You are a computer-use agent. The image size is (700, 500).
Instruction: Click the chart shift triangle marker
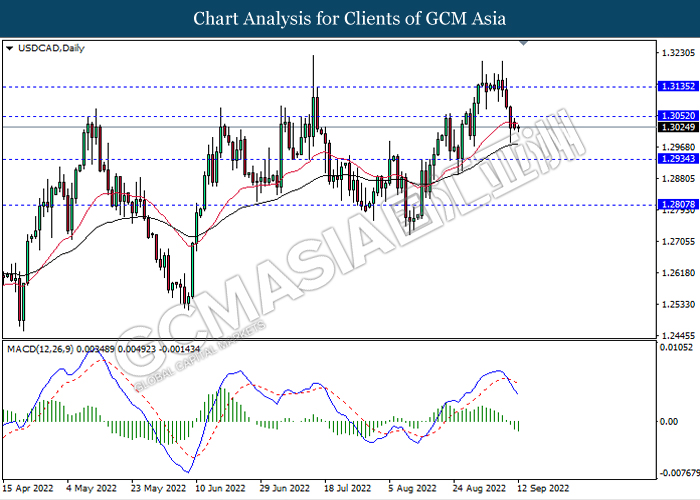[524, 43]
